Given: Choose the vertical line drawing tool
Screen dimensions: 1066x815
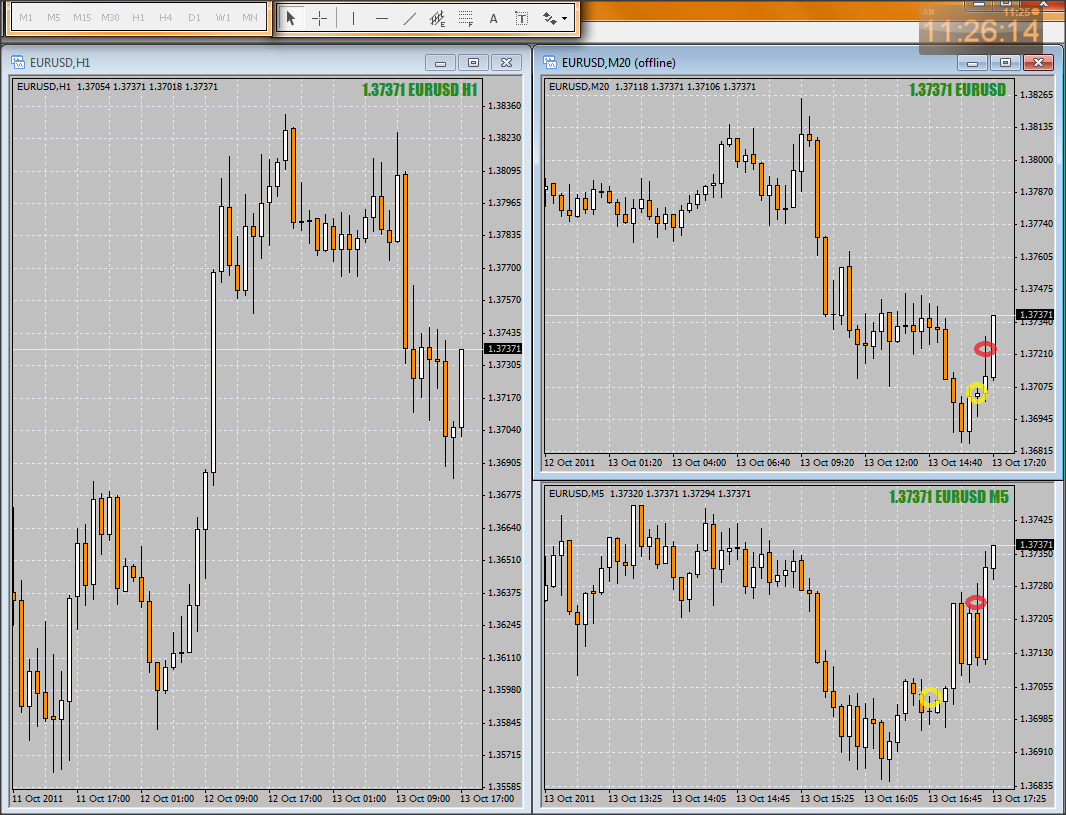Looking at the screenshot, I should point(353,18).
